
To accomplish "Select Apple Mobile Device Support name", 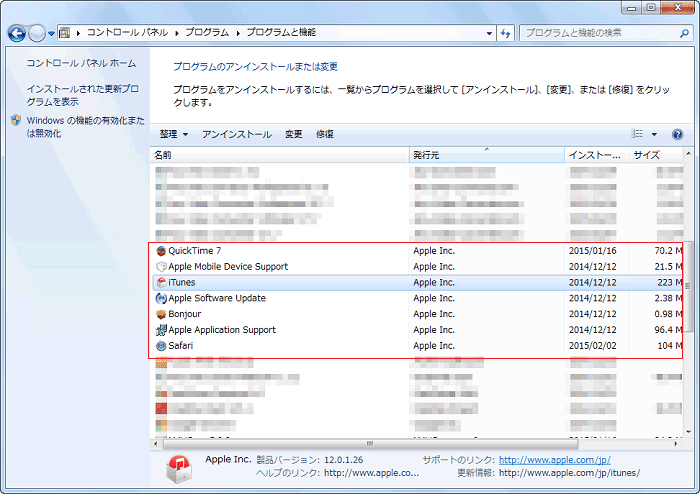I will tap(228, 266).
